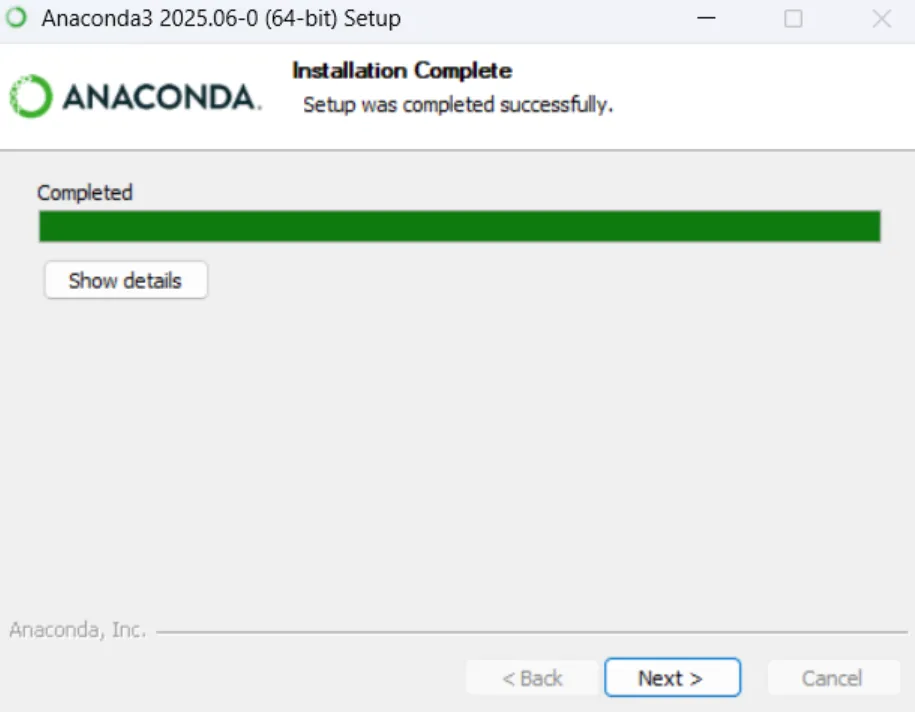Viewport: 915px width, 712px height.
Task: Click the greyed-out close X button
Action: tap(881, 19)
